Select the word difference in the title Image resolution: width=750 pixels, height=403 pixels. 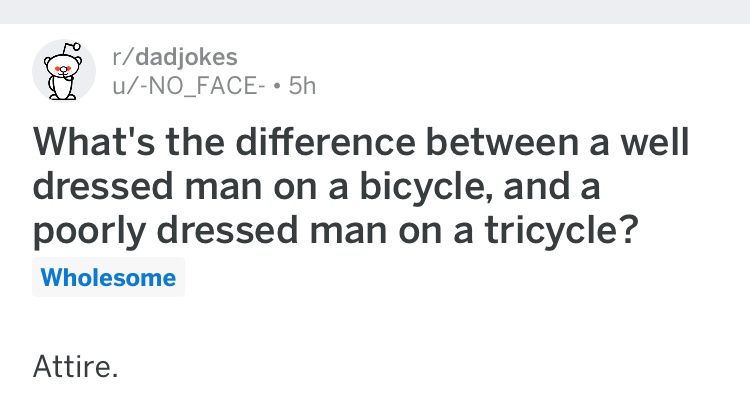click(x=325, y=142)
